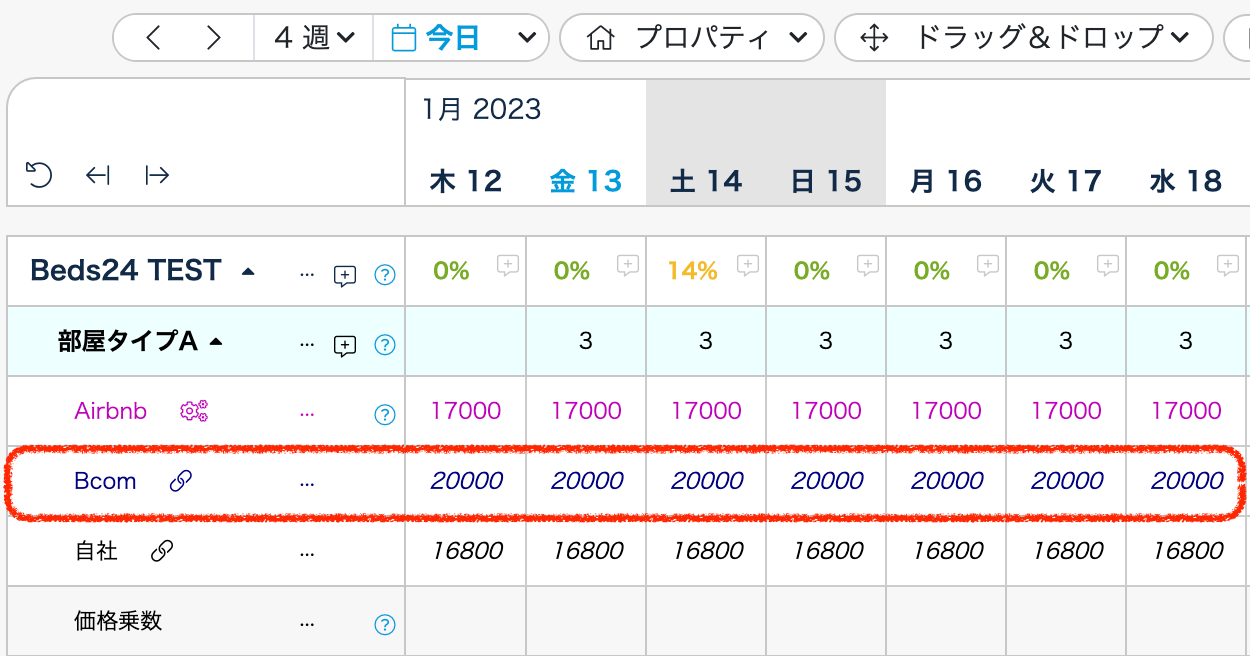Select the 自社 price cell for 月 16
This screenshot has height=656, width=1250.
946,551
